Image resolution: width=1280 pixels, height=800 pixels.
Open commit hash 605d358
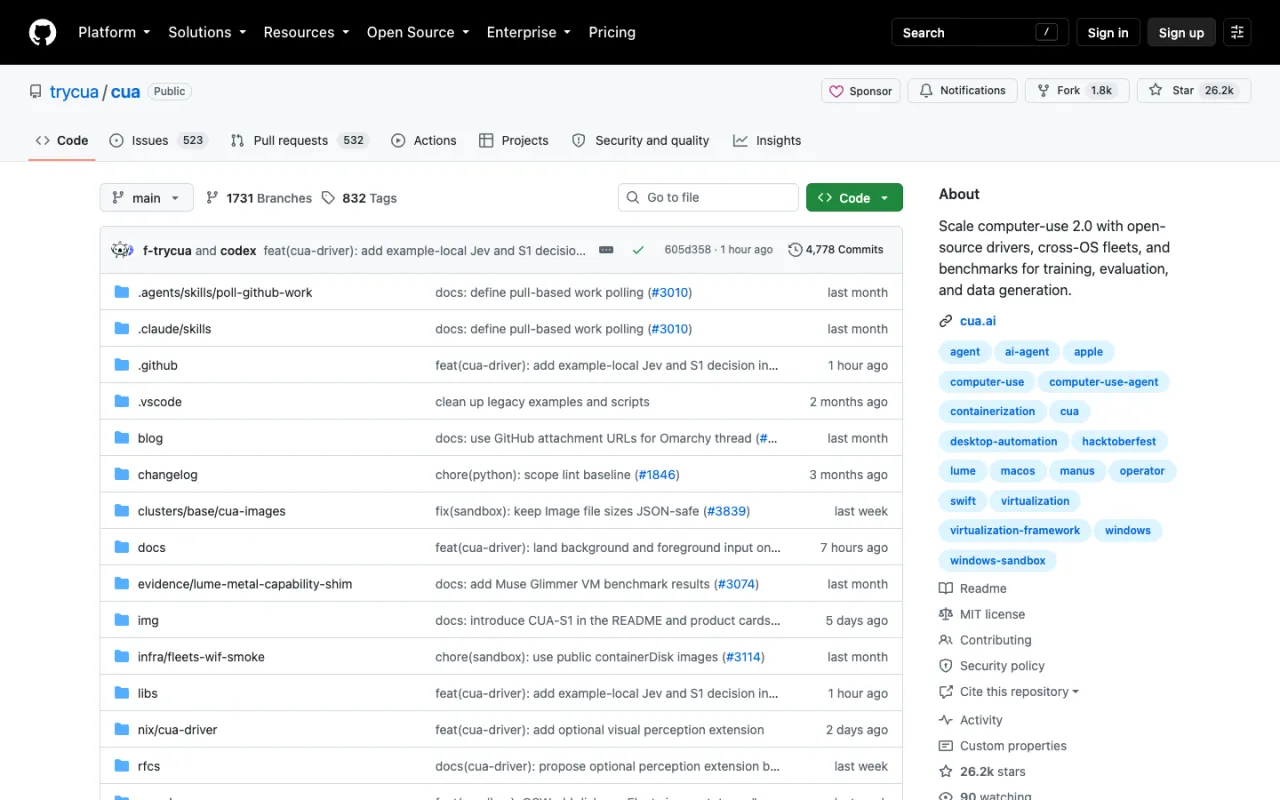coord(688,250)
